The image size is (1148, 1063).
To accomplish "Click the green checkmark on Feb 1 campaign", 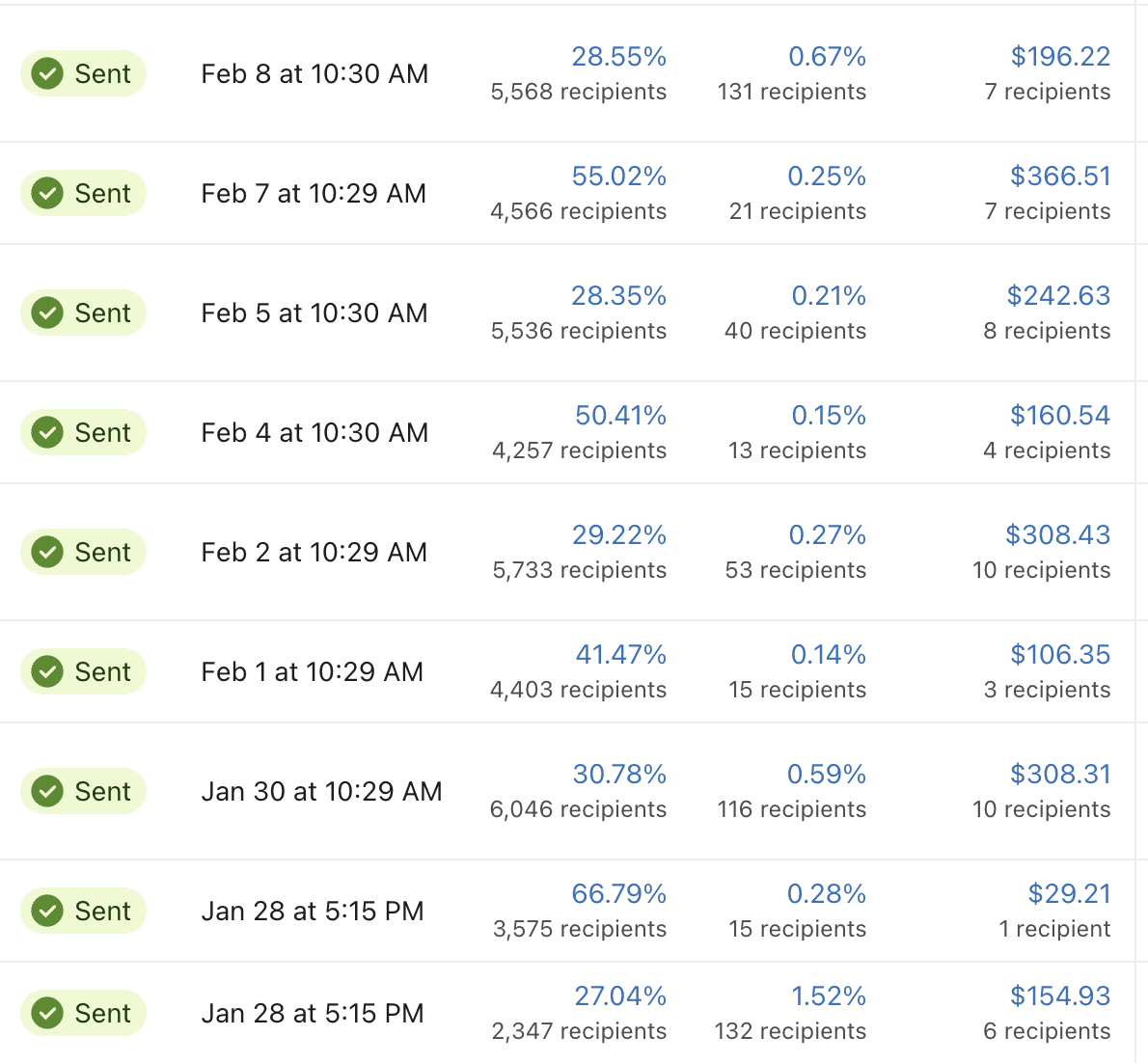I will (x=46, y=671).
